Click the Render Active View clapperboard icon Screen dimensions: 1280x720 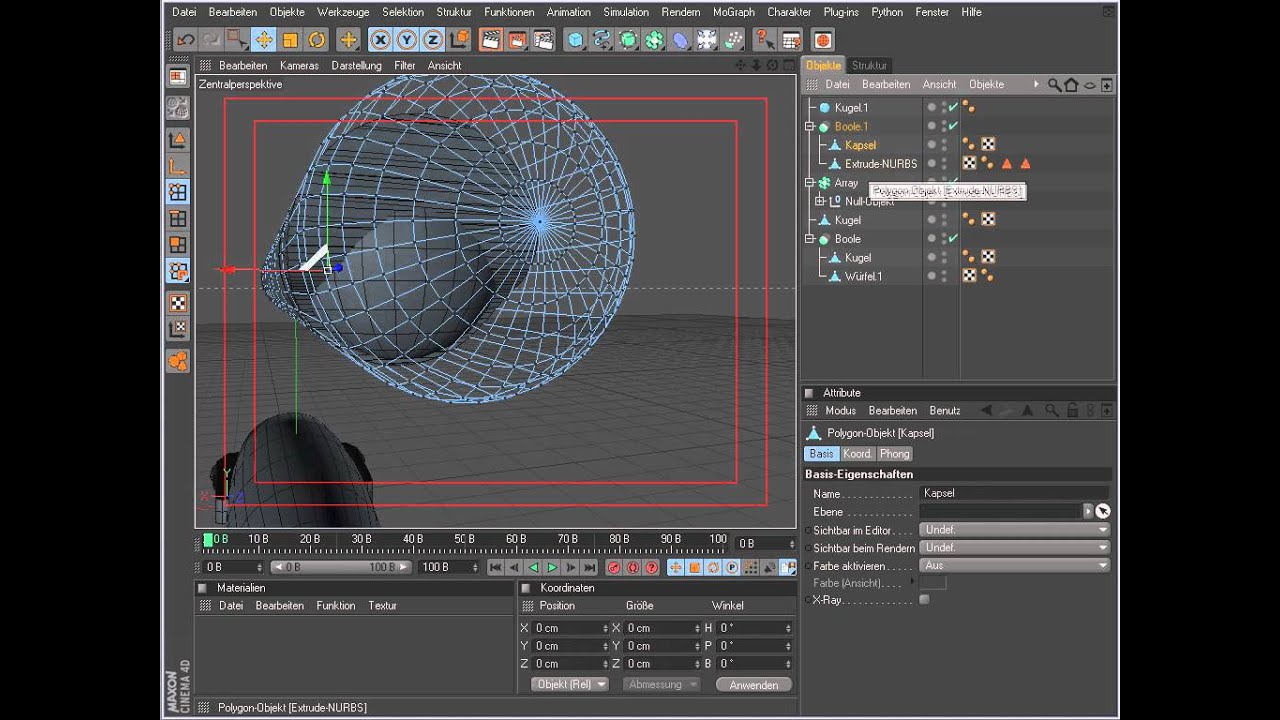tap(491, 40)
